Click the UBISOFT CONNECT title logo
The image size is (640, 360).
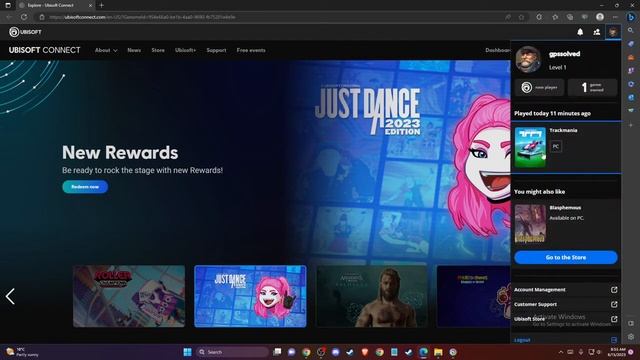click(45, 50)
